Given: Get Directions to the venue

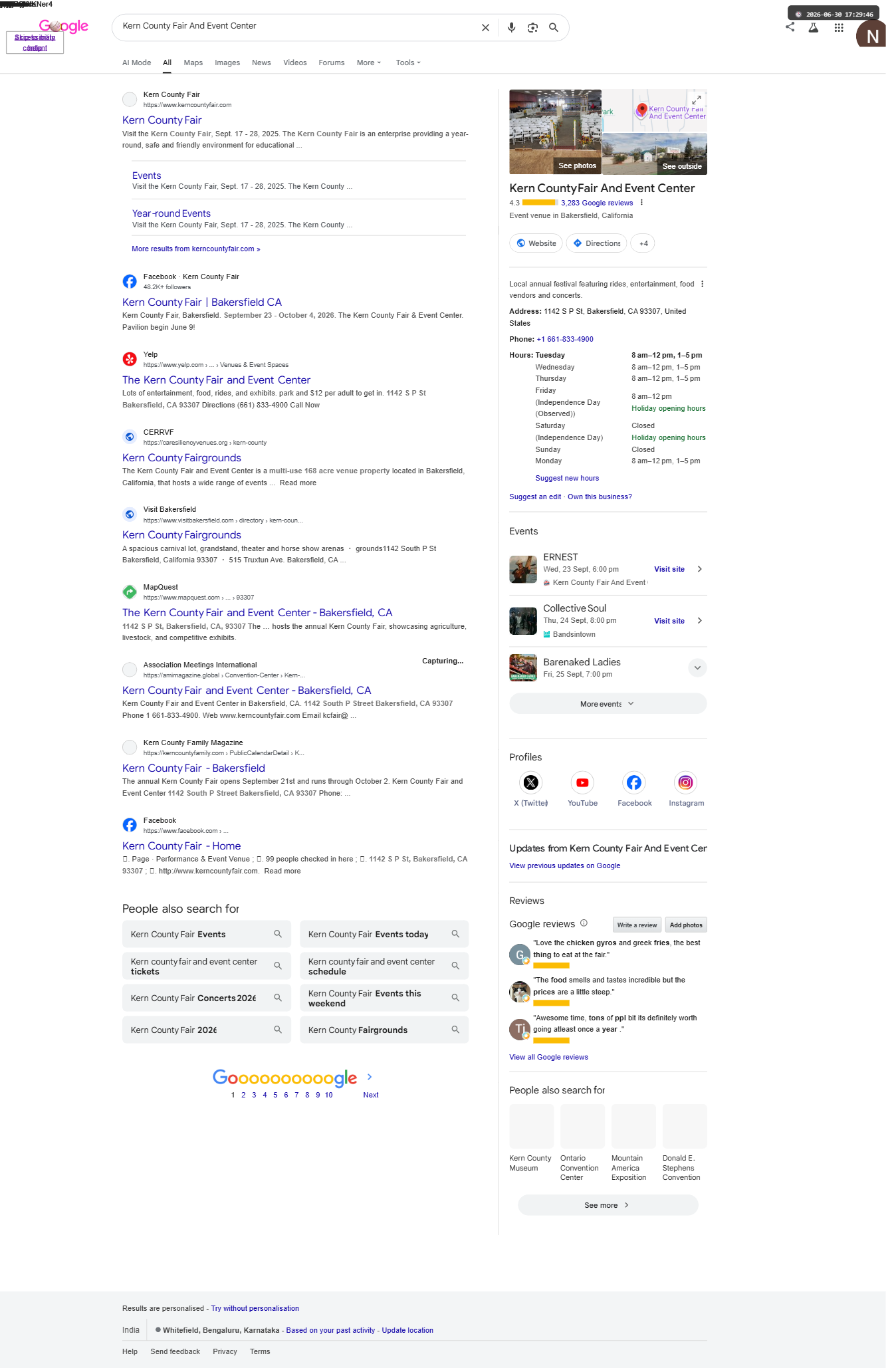Looking at the screenshot, I should click(596, 243).
